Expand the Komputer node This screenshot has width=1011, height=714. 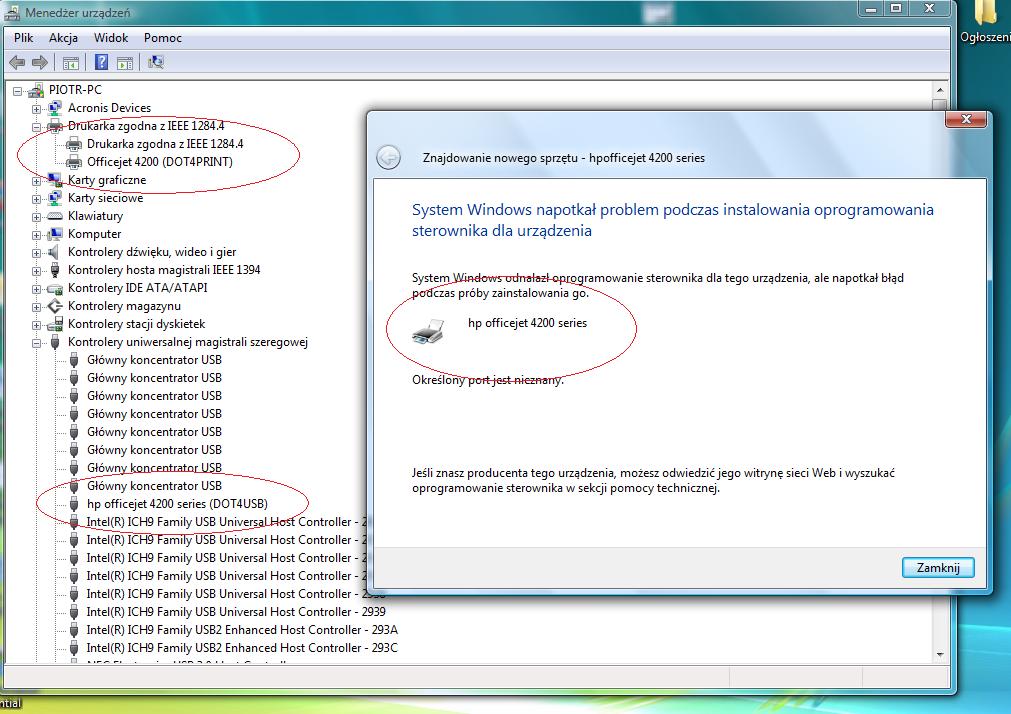pyautogui.click(x=37, y=235)
